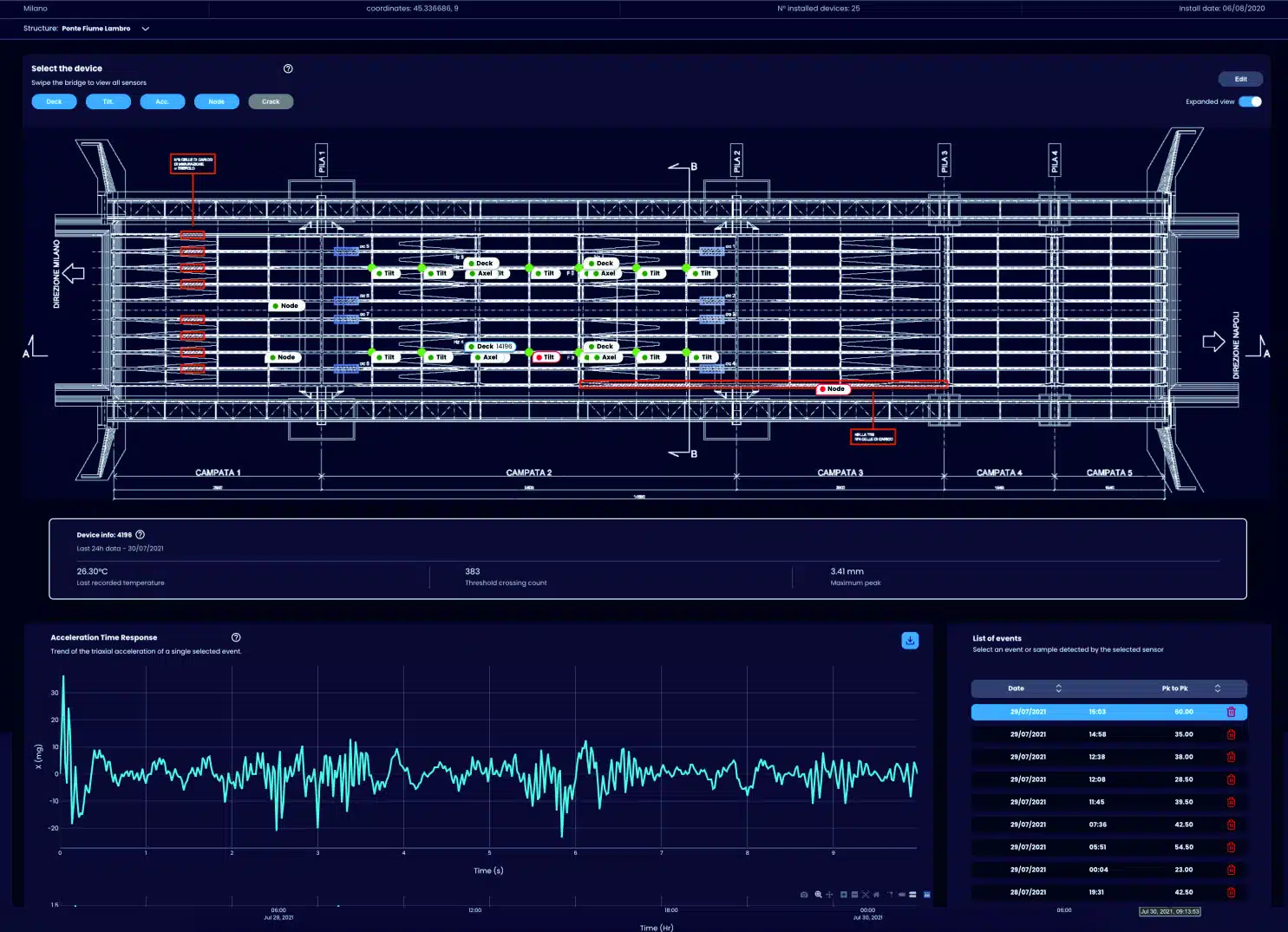Select the Acc. device filter tab
Viewport: 1288px width, 932px height.
pos(162,101)
